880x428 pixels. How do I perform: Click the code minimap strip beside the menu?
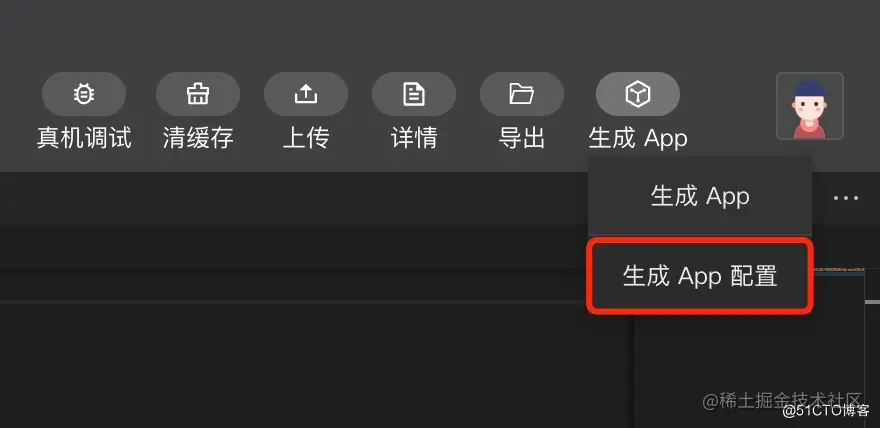click(x=838, y=270)
